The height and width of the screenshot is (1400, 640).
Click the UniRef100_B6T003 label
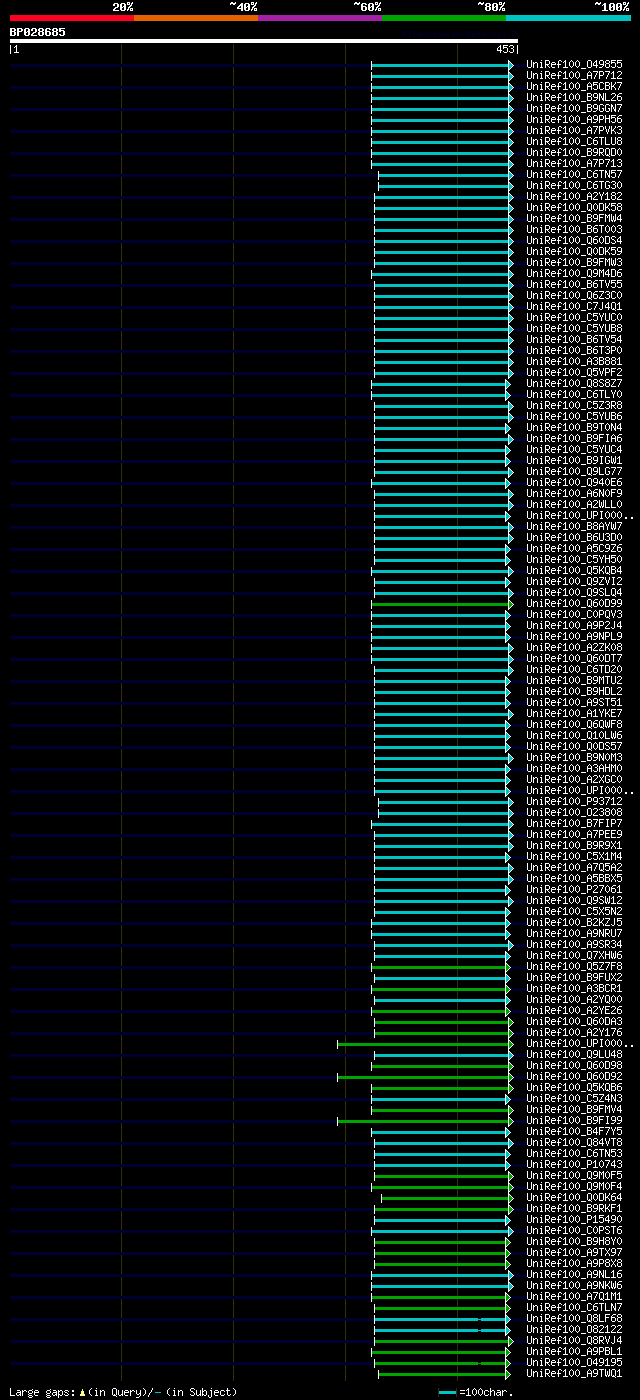tap(574, 229)
